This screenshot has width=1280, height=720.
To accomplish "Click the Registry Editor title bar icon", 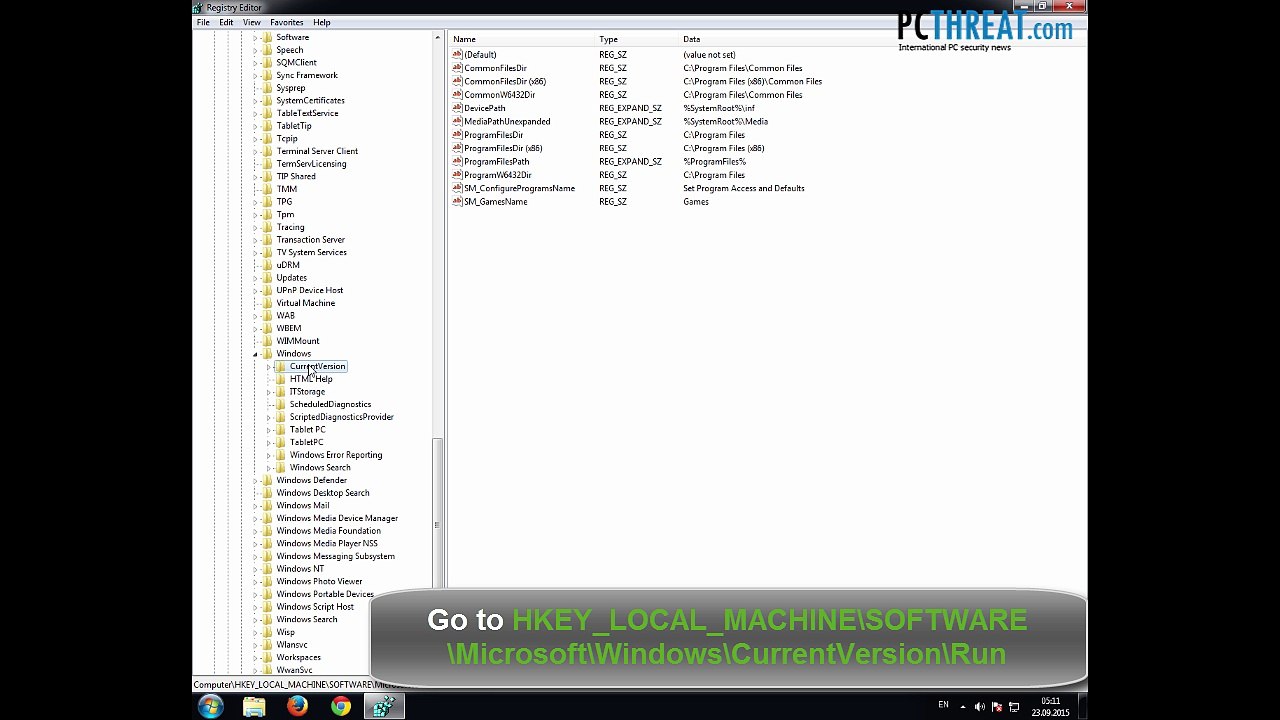I will click(x=199, y=7).
